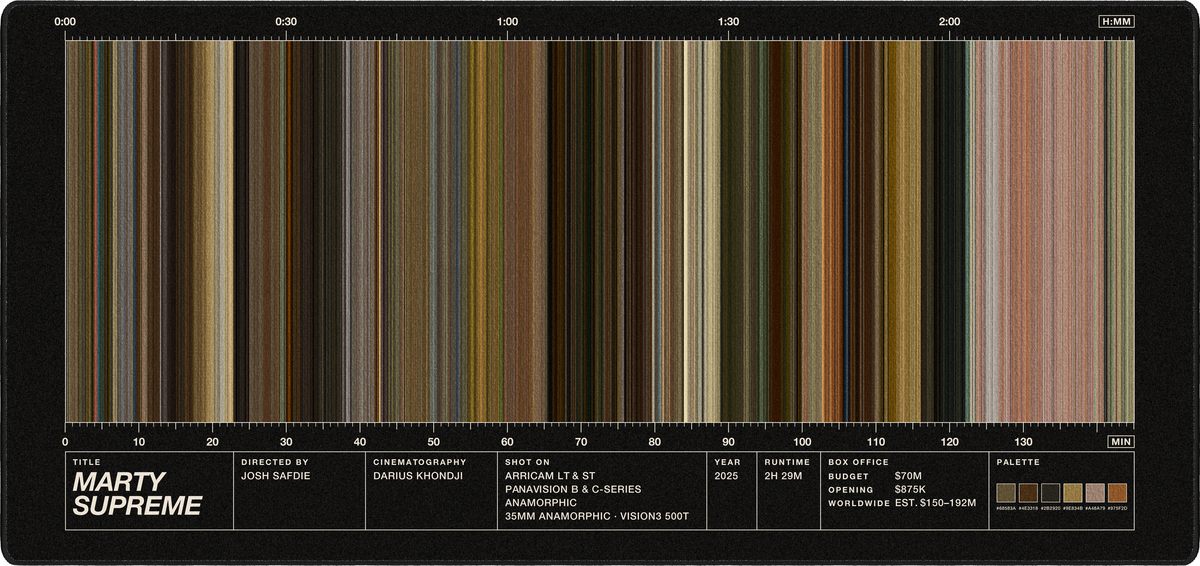Click the 130 minute axis label
1200x566 pixels.
pos(1023,441)
